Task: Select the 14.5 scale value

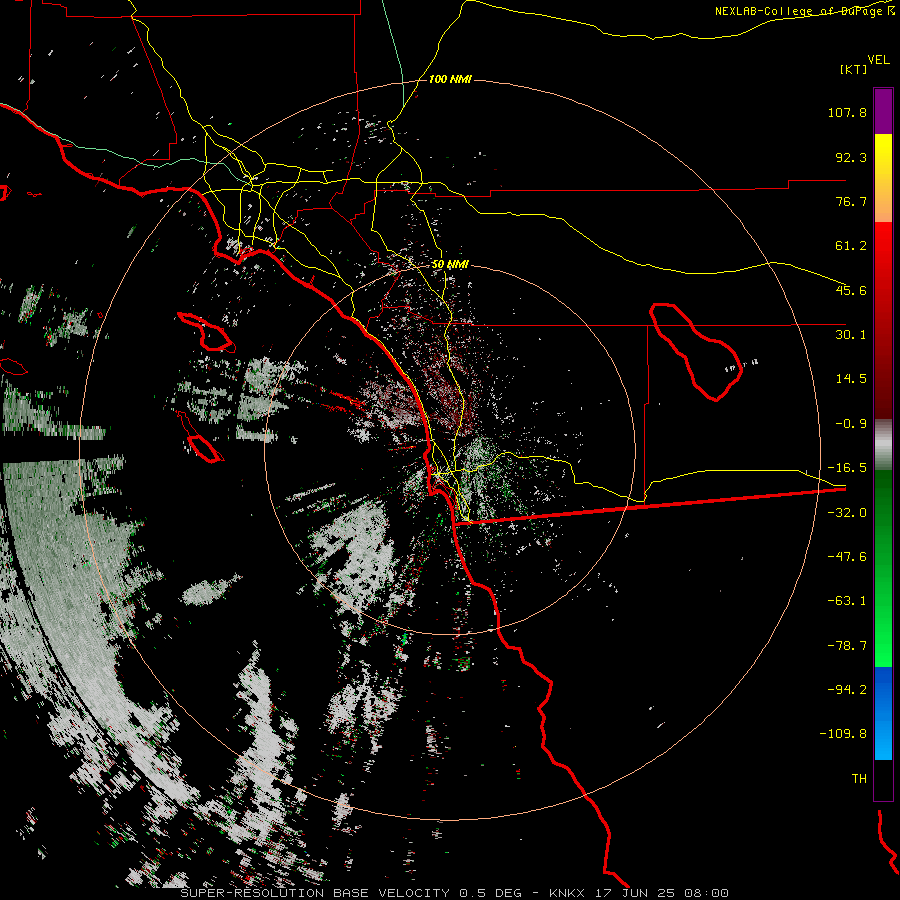Action: pos(851,379)
